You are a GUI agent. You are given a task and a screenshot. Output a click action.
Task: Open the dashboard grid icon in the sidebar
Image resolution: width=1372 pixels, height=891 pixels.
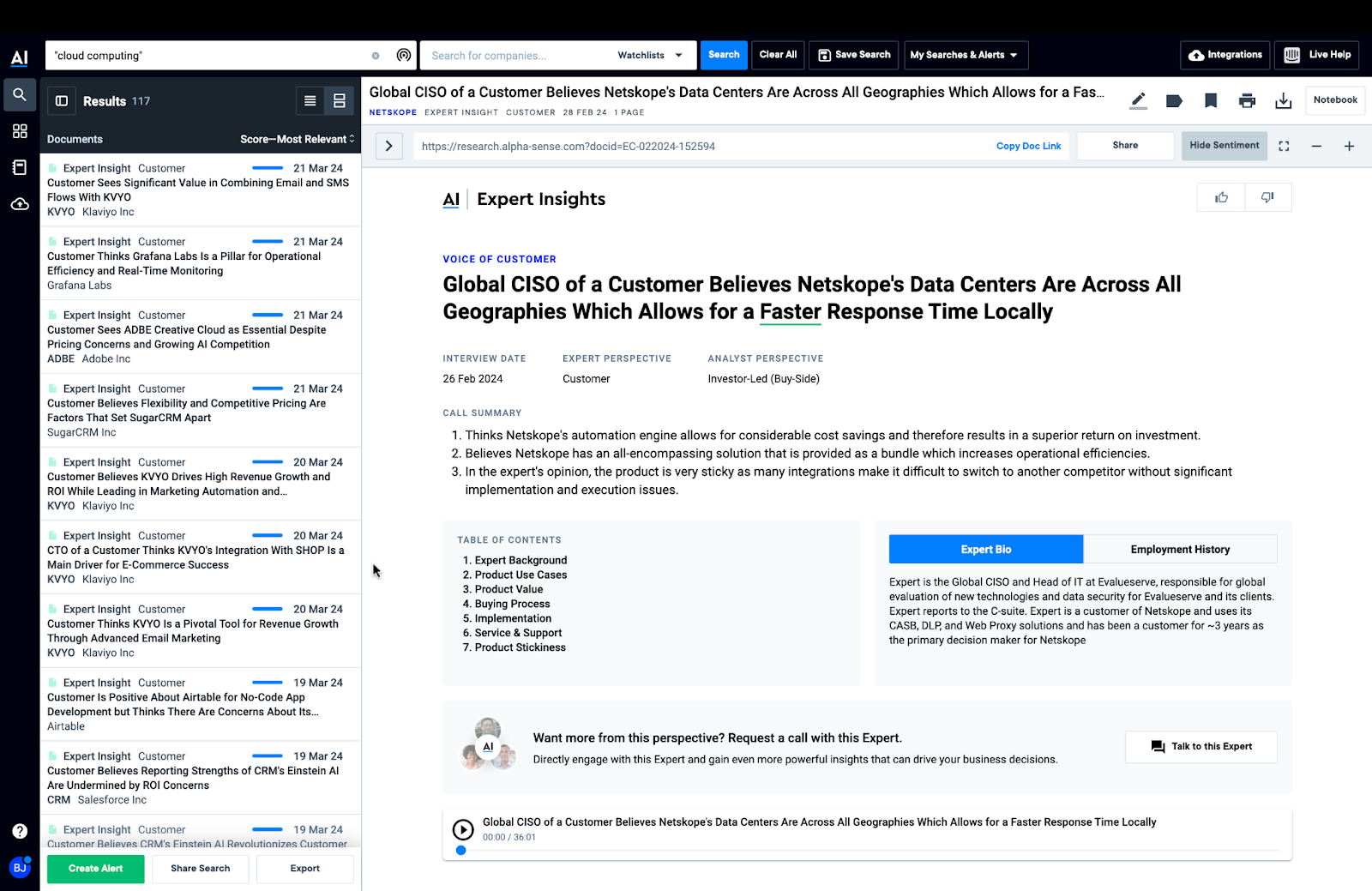20,131
